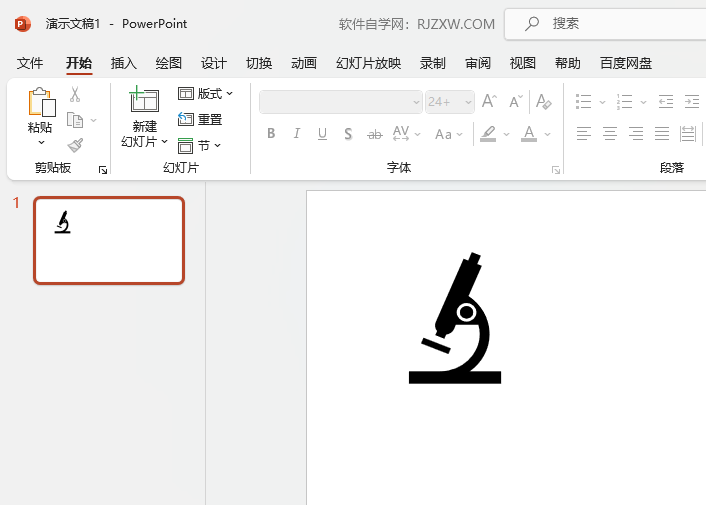The height and width of the screenshot is (505, 706).
Task: Toggle text shadow S
Action: (348, 134)
